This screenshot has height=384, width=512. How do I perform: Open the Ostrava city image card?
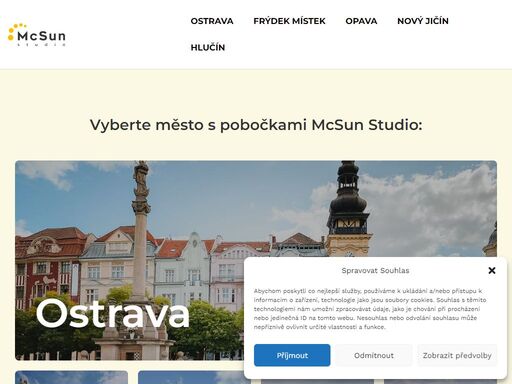(256, 260)
